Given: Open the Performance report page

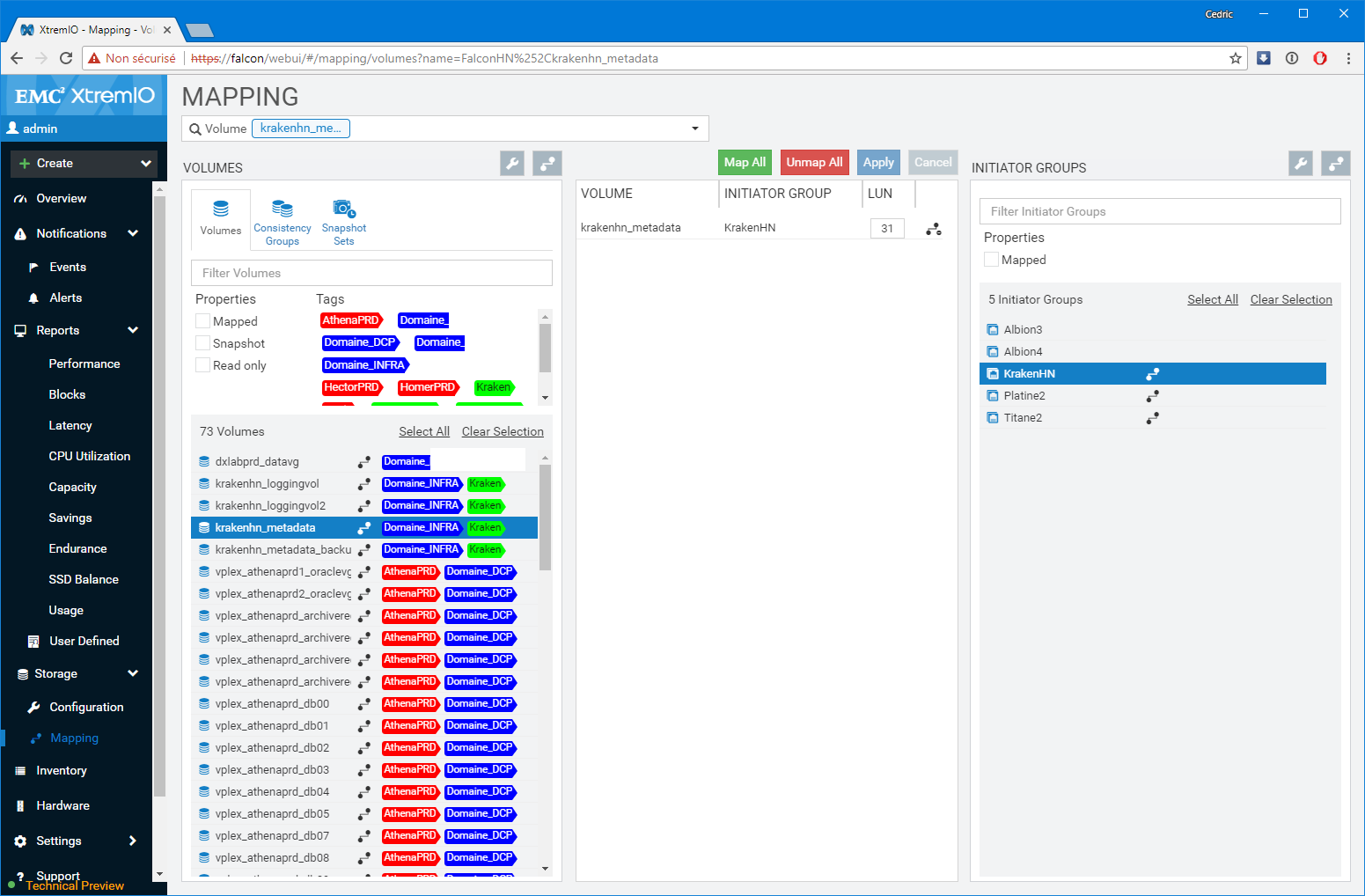Looking at the screenshot, I should point(84,364).
